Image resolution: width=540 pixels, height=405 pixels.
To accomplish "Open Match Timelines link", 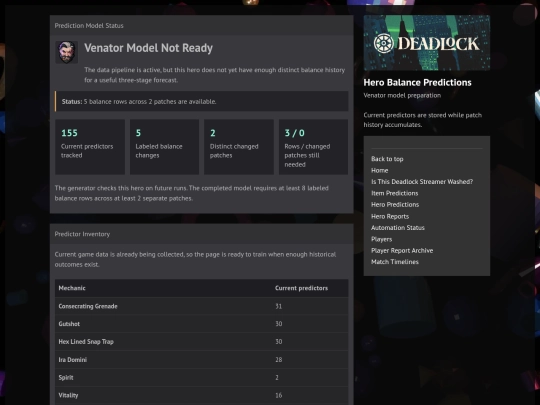I will 395,262.
